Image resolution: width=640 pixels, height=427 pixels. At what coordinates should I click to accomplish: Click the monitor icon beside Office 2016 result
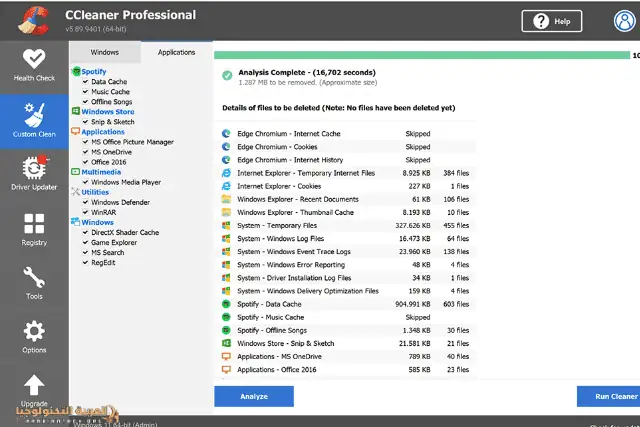[x=226, y=369]
